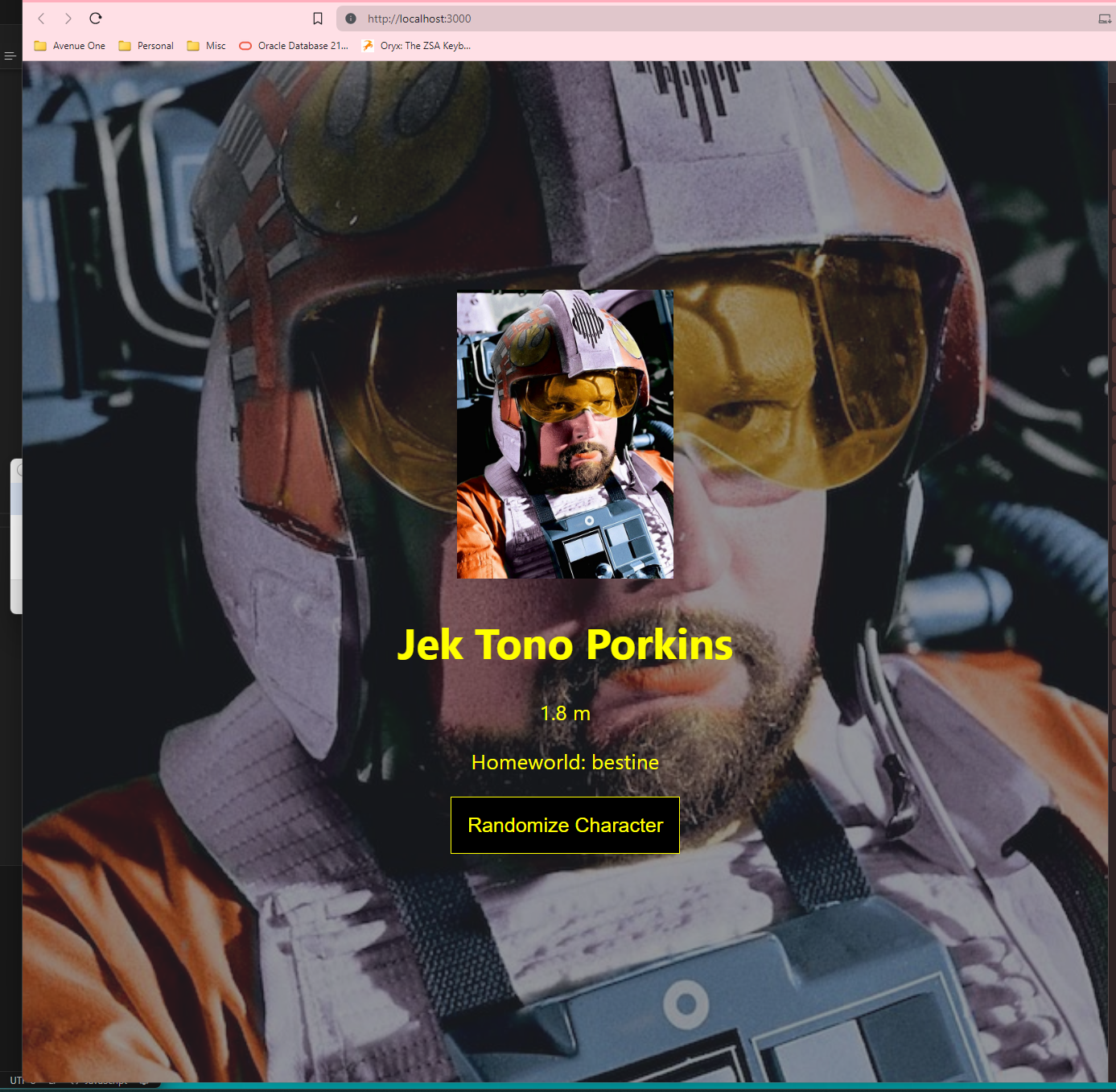Open the Oracle Database 21 bookmark
This screenshot has width=1116, height=1092.
coord(294,46)
